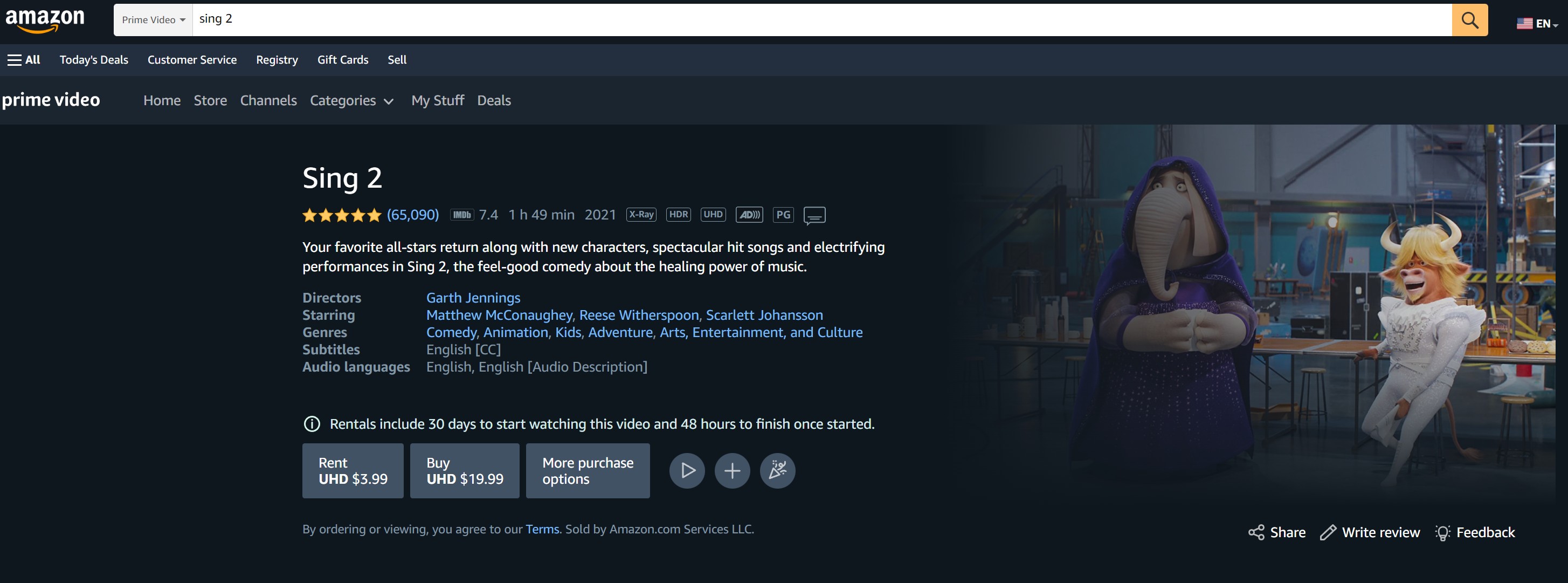Open director Garth Jennings link

[473, 298]
